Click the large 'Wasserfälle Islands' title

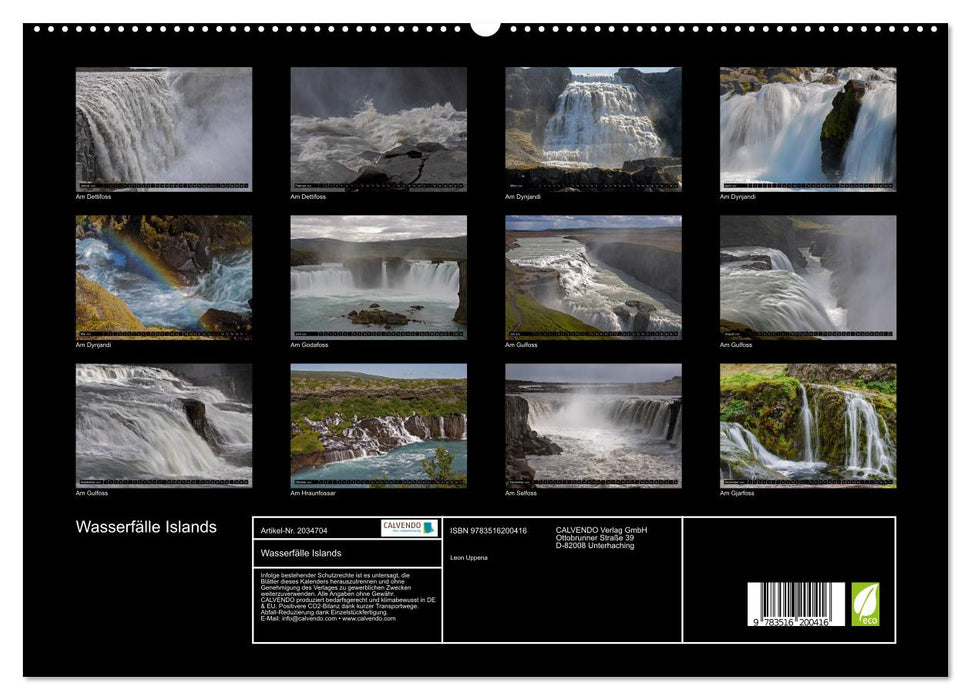146,527
